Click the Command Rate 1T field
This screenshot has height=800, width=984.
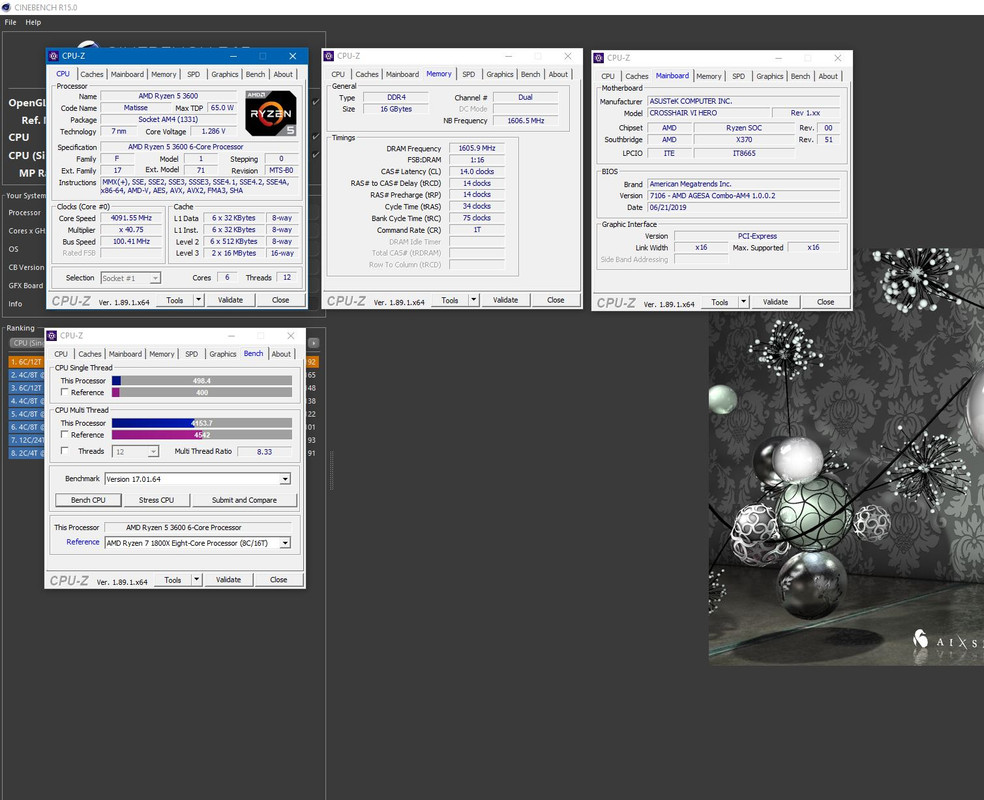(477, 230)
